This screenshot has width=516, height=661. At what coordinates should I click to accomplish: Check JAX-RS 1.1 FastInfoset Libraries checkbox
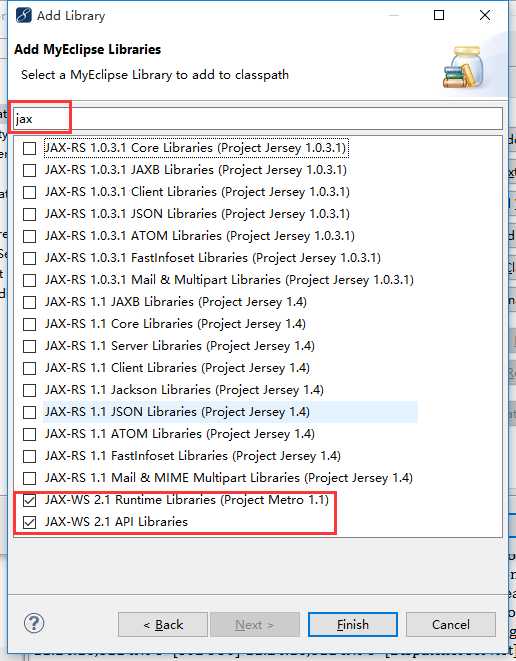[30, 456]
